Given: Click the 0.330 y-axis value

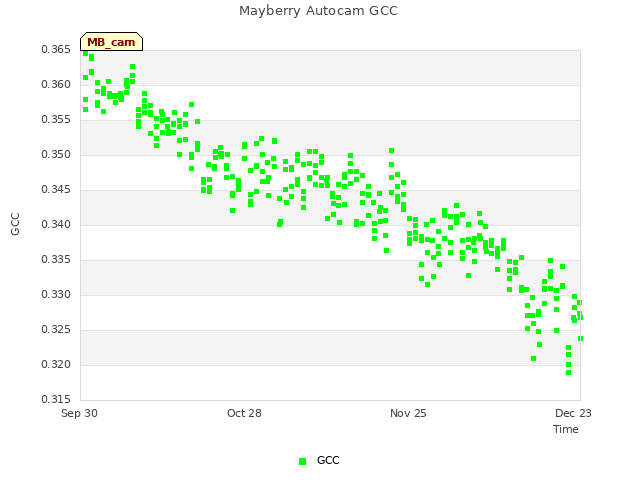Looking at the screenshot, I should point(56,295).
